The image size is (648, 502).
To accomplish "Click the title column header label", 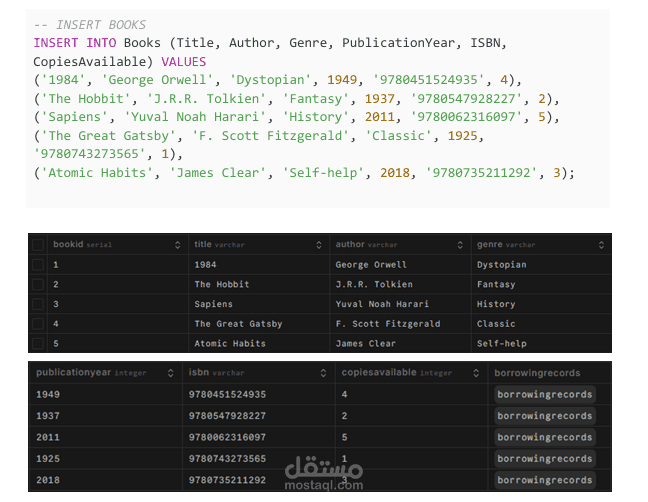I will pos(203,244).
